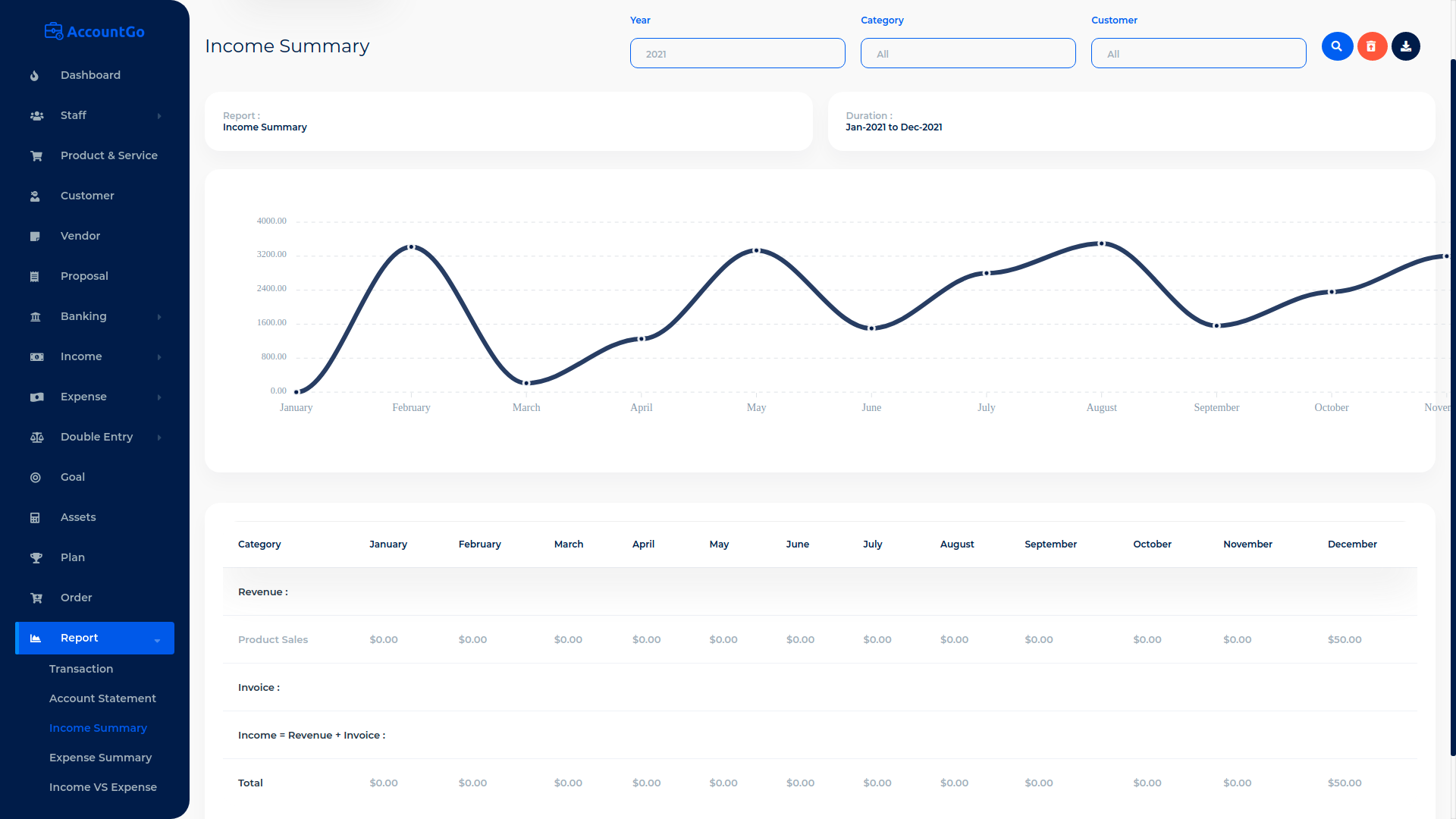Expand the Expense submenu arrow
The width and height of the screenshot is (1456, 819).
[x=159, y=397]
